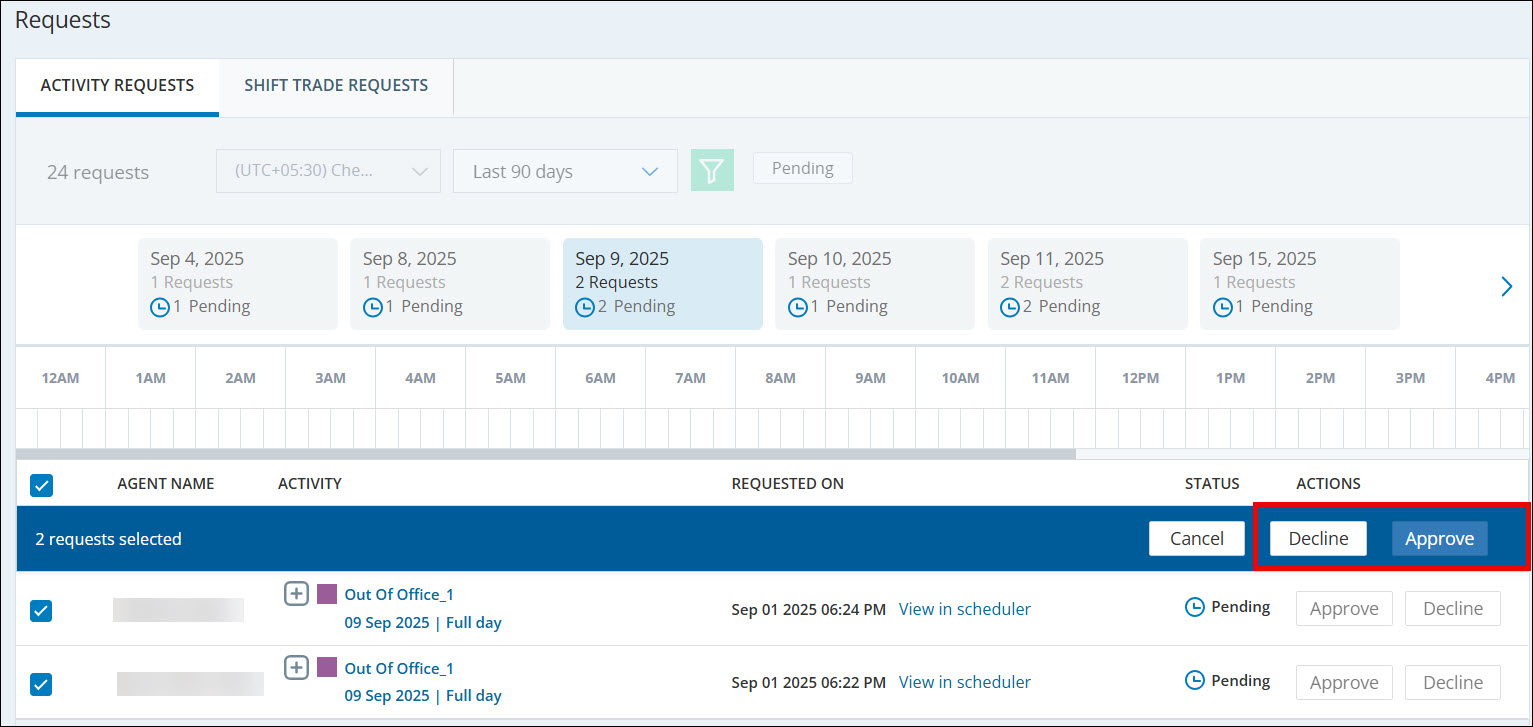Image resolution: width=1533 pixels, height=727 pixels.
Task: Click the clock icon on Sep 15 card
Action: [1223, 307]
